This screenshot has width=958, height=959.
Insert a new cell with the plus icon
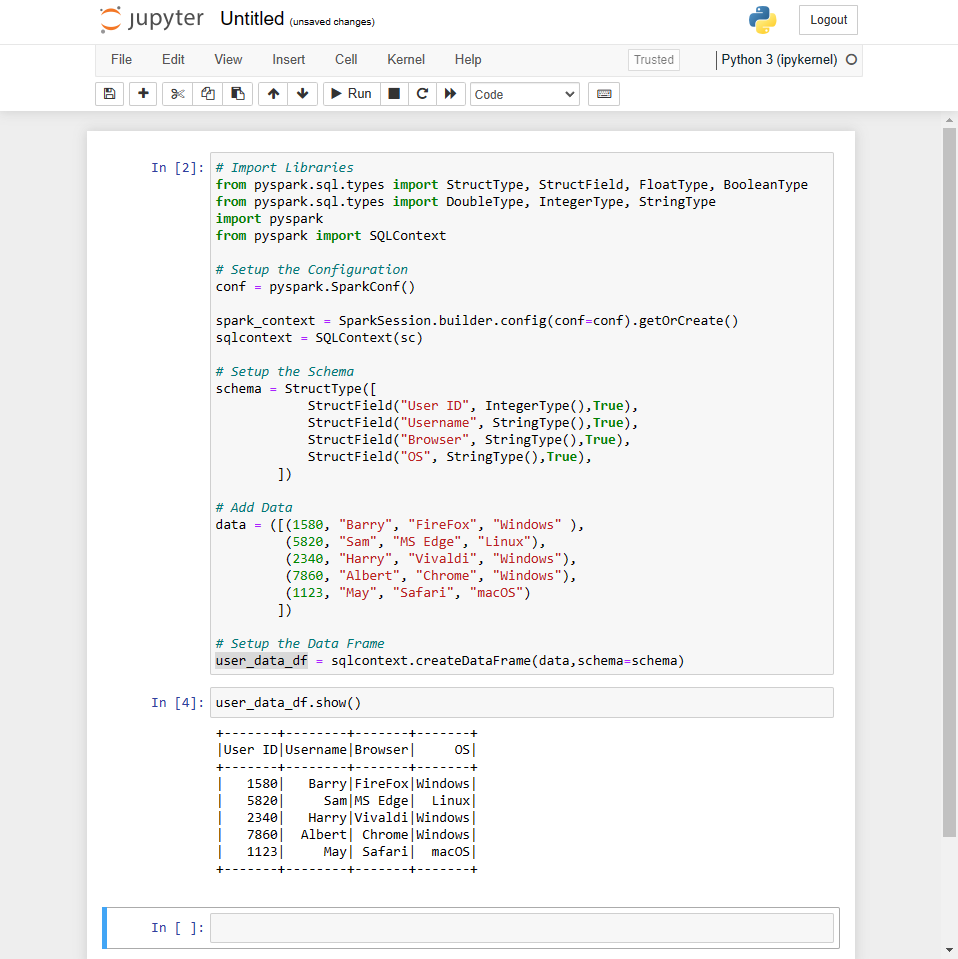coord(142,93)
